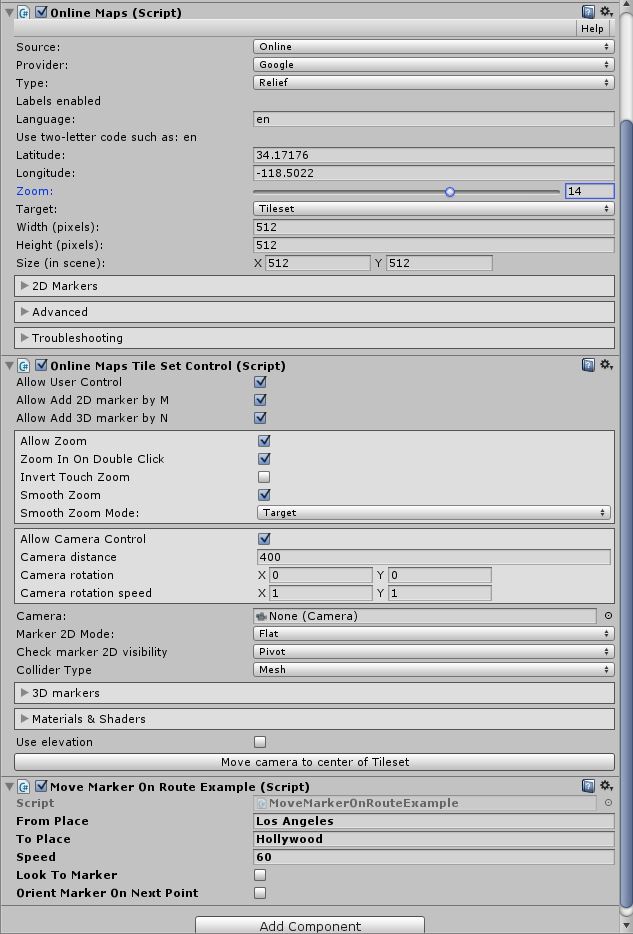Open help icon for Tile Set Control script
The image size is (633, 934).
pyautogui.click(x=588, y=365)
